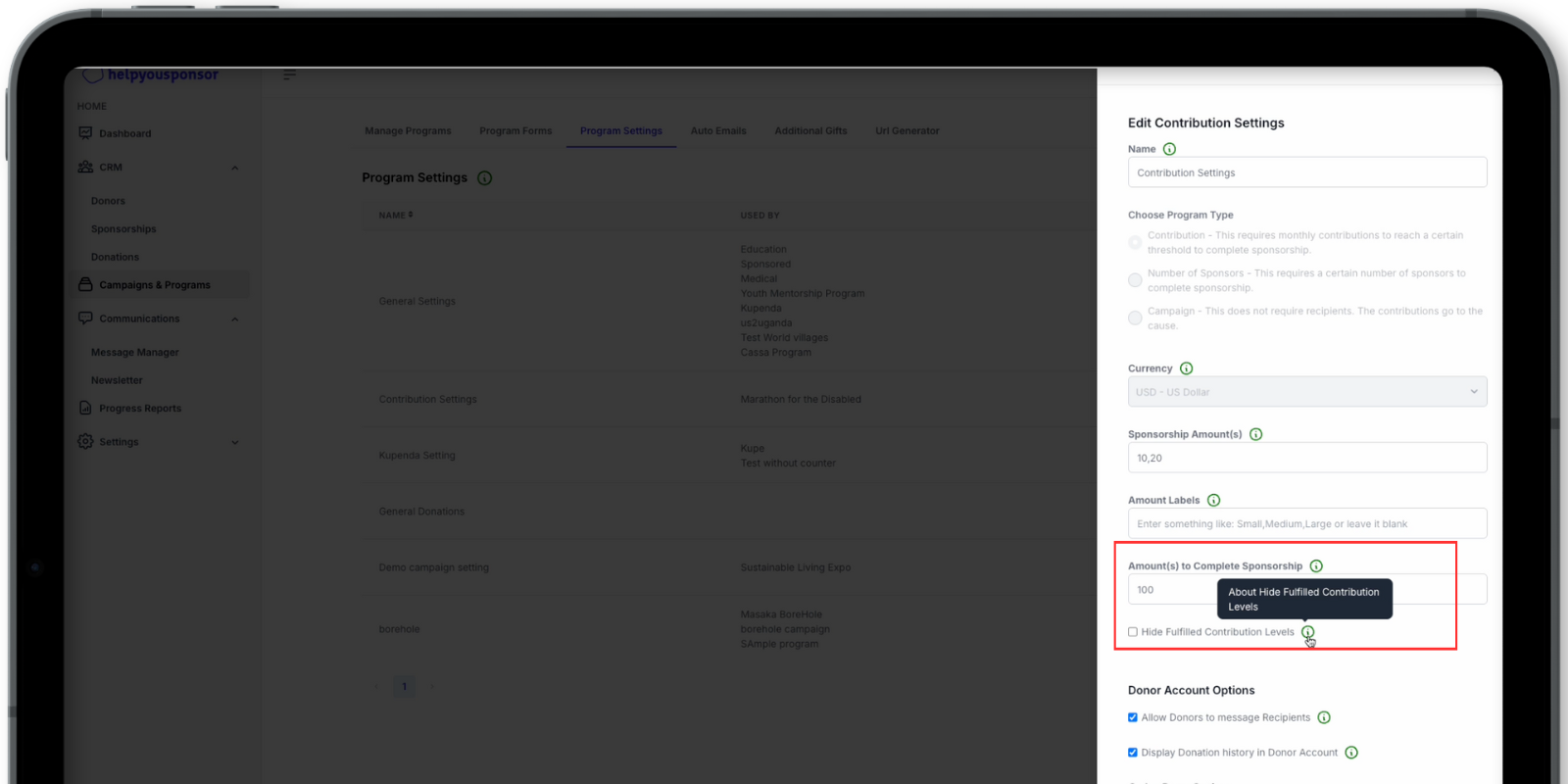This screenshot has width=1568, height=784.
Task: Click the Sponsorship Amount(s) field showing 10,20
Action: click(1307, 458)
